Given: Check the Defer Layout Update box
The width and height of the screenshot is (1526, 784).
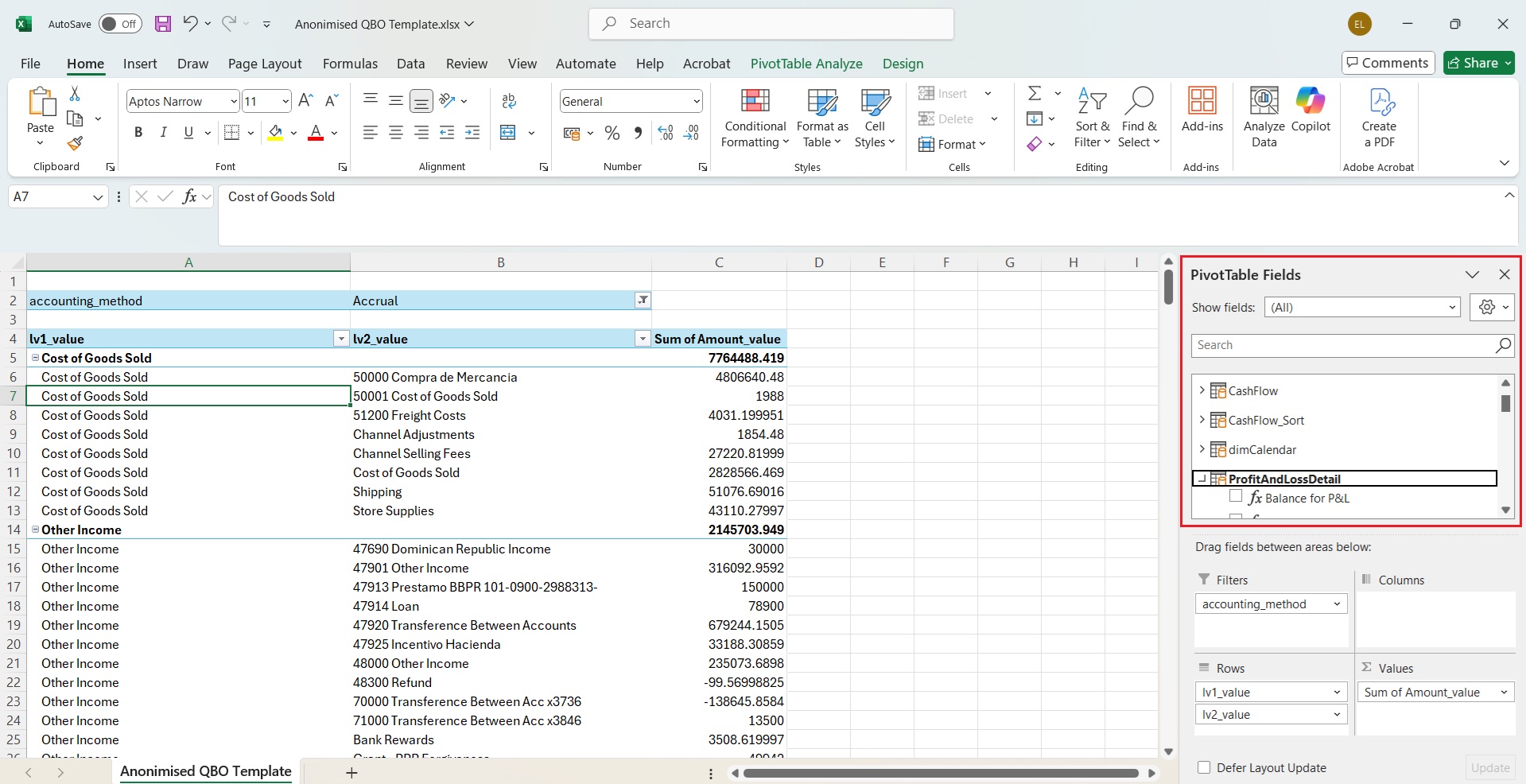Looking at the screenshot, I should (1204, 767).
